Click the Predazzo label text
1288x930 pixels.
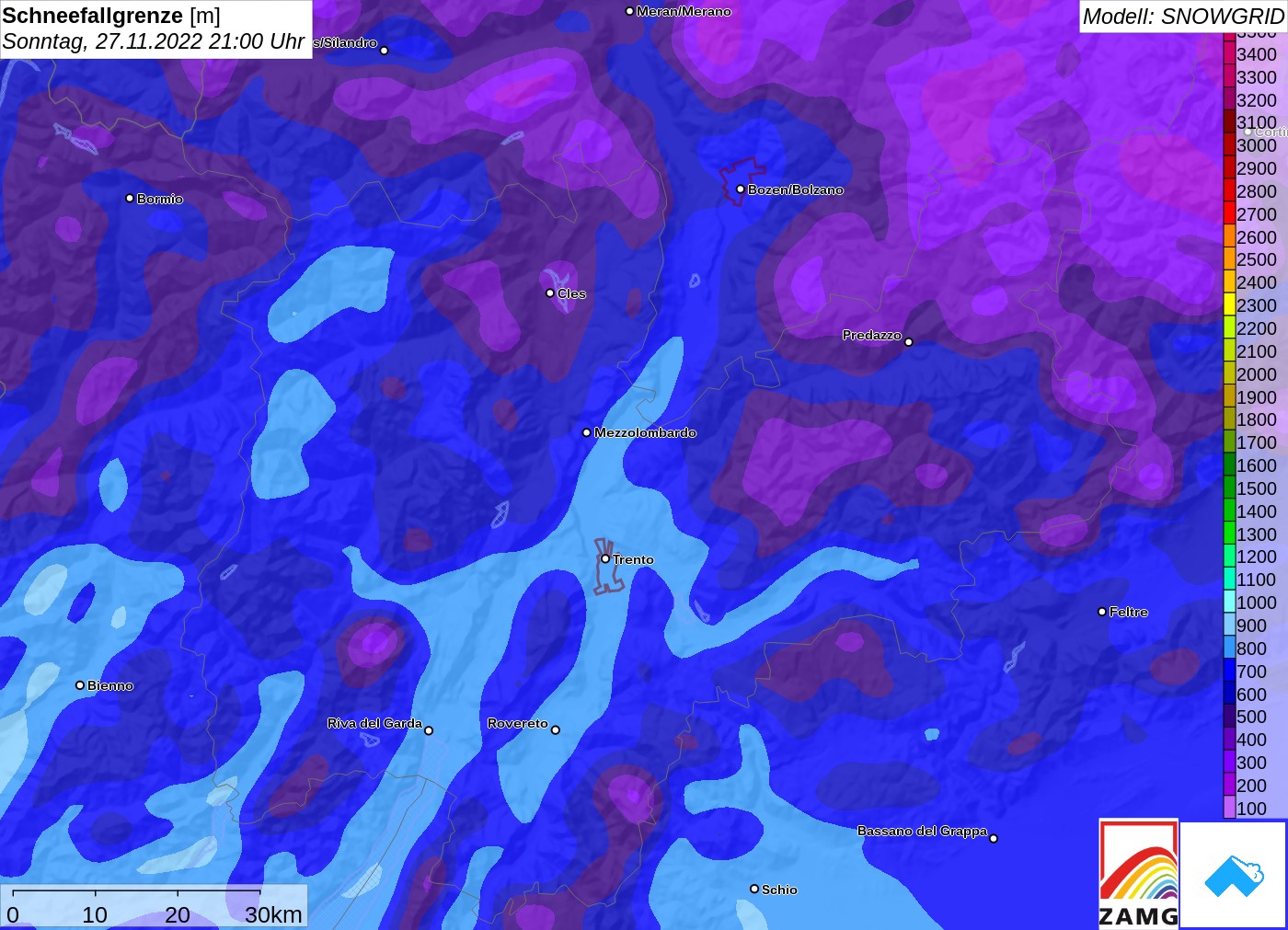coord(872,335)
